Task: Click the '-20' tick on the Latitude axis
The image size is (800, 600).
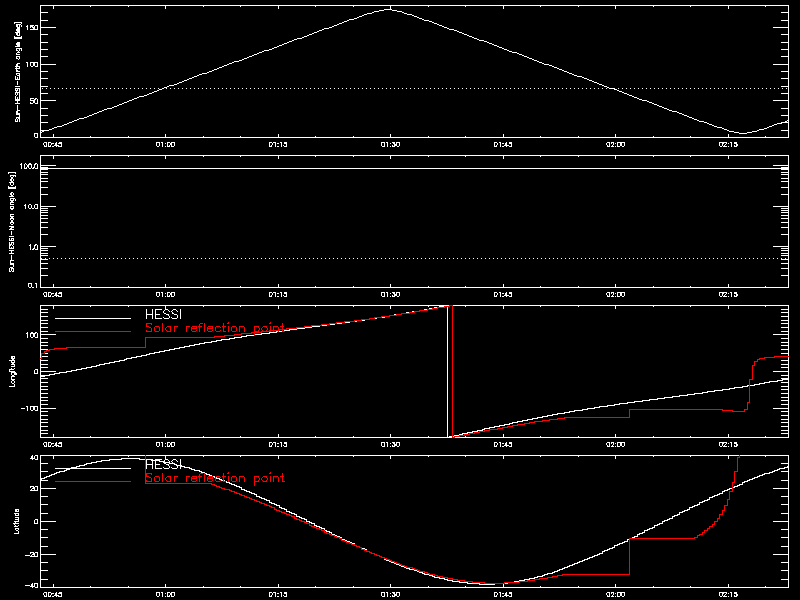Action: pyautogui.click(x=32, y=554)
